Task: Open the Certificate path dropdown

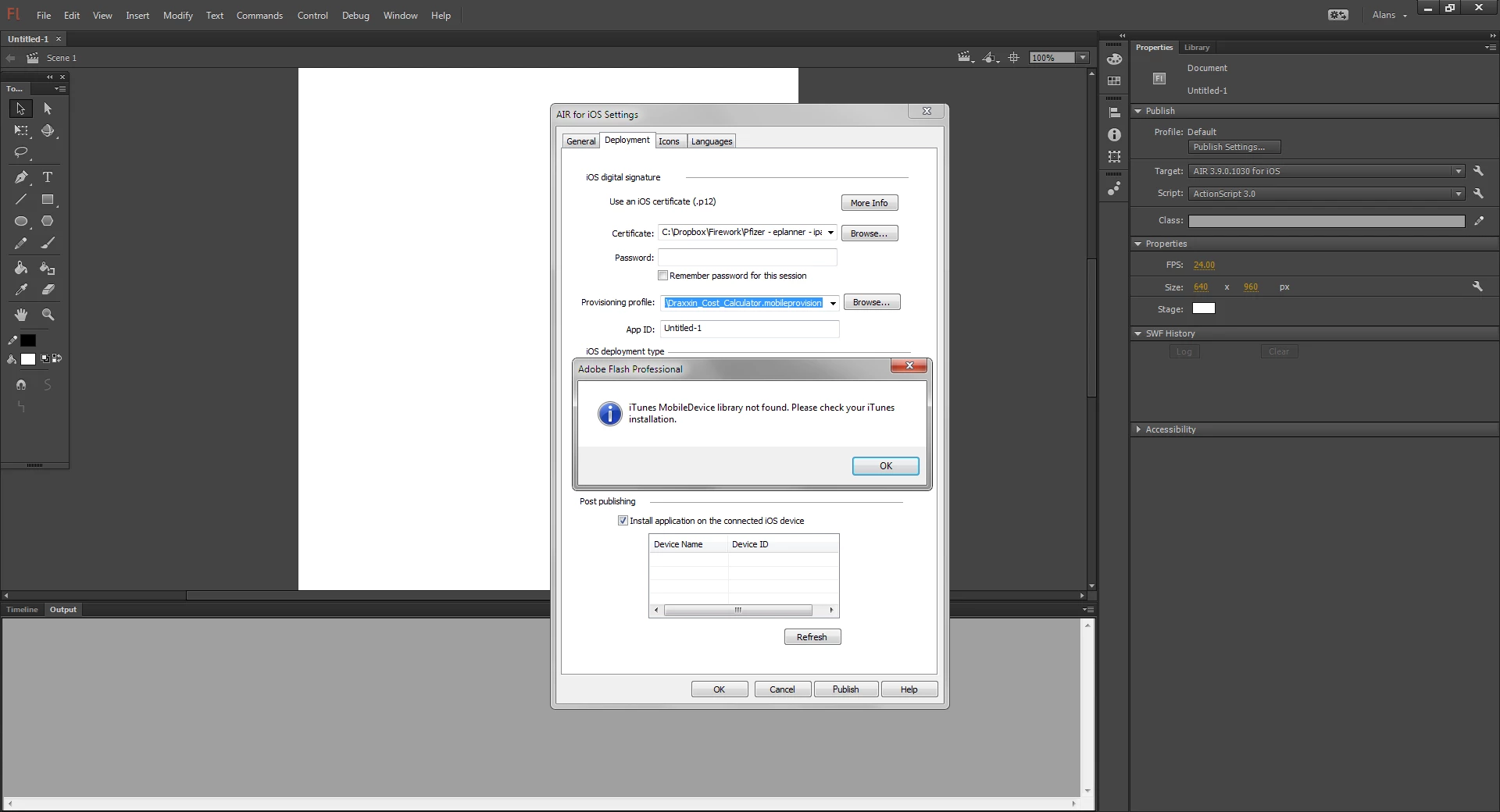Action: point(831,233)
